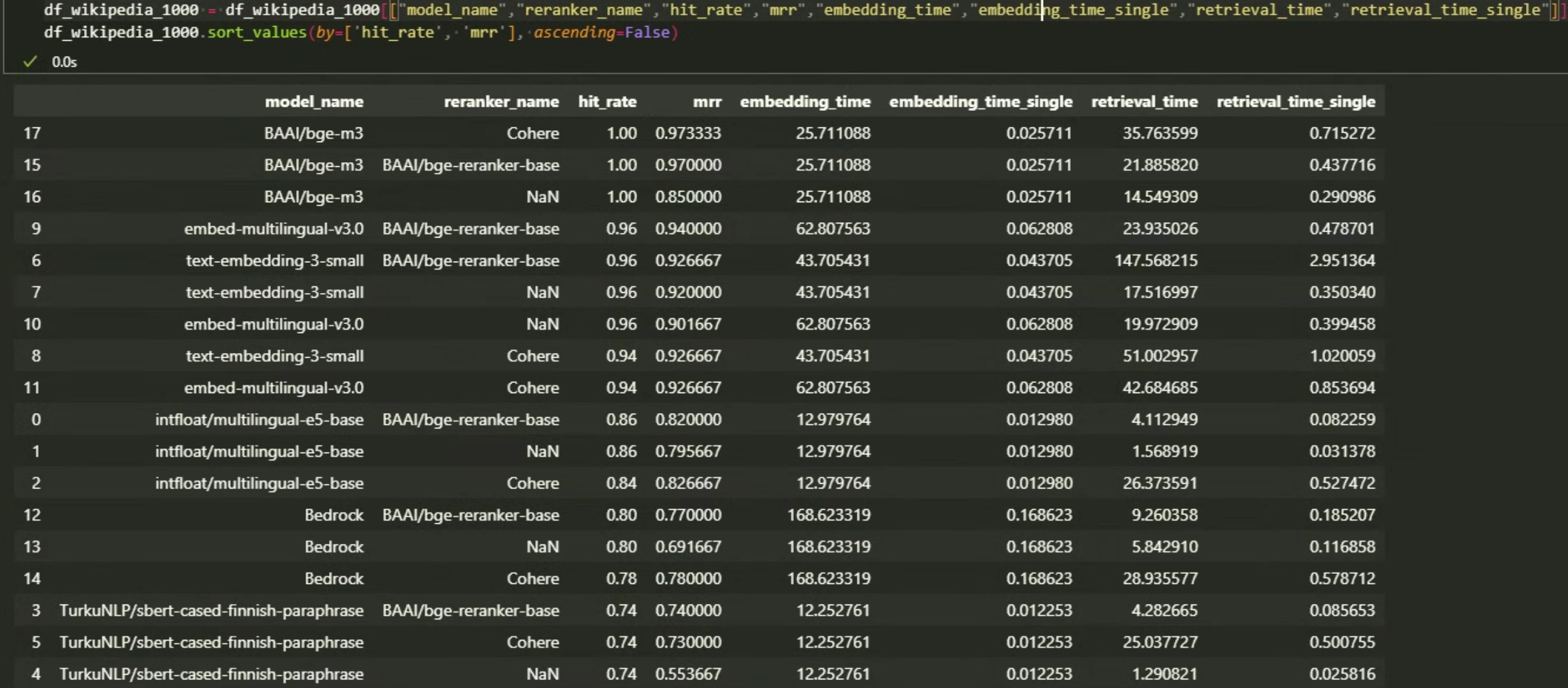Screen dimensions: 1568x688
Task: Click mrr value 0.691667
Action: [x=688, y=547]
